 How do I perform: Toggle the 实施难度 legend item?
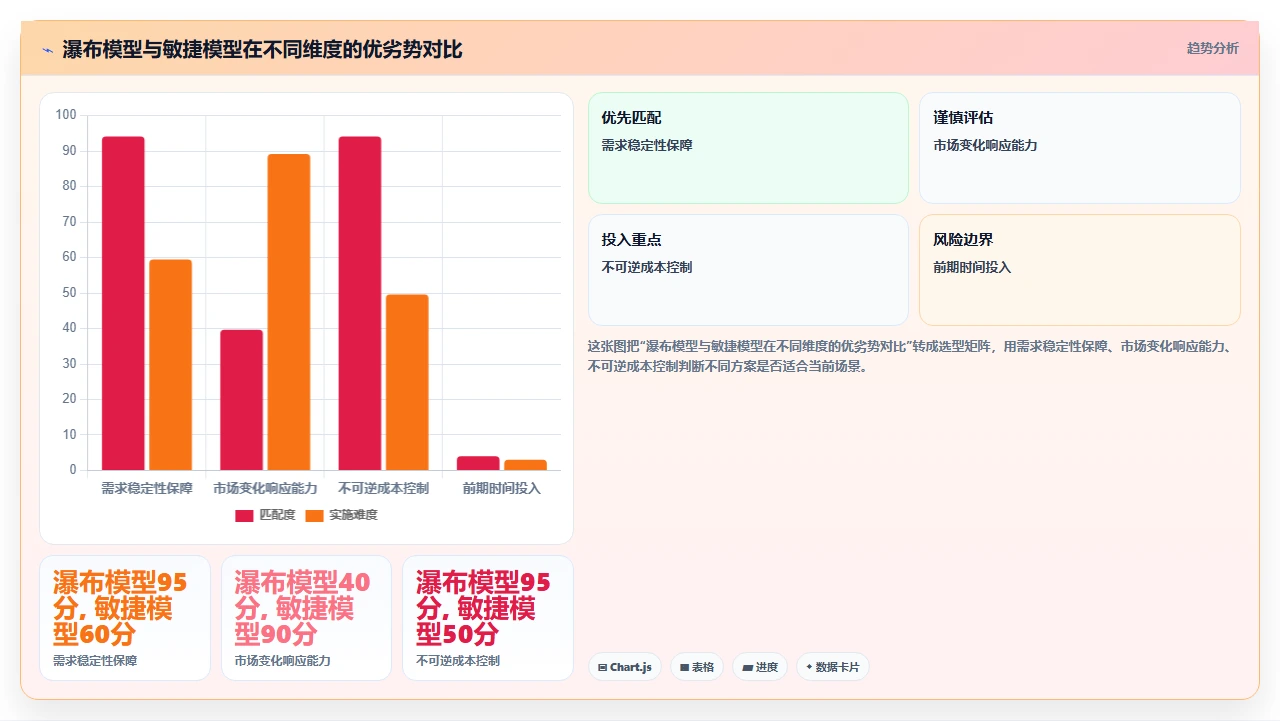341,515
